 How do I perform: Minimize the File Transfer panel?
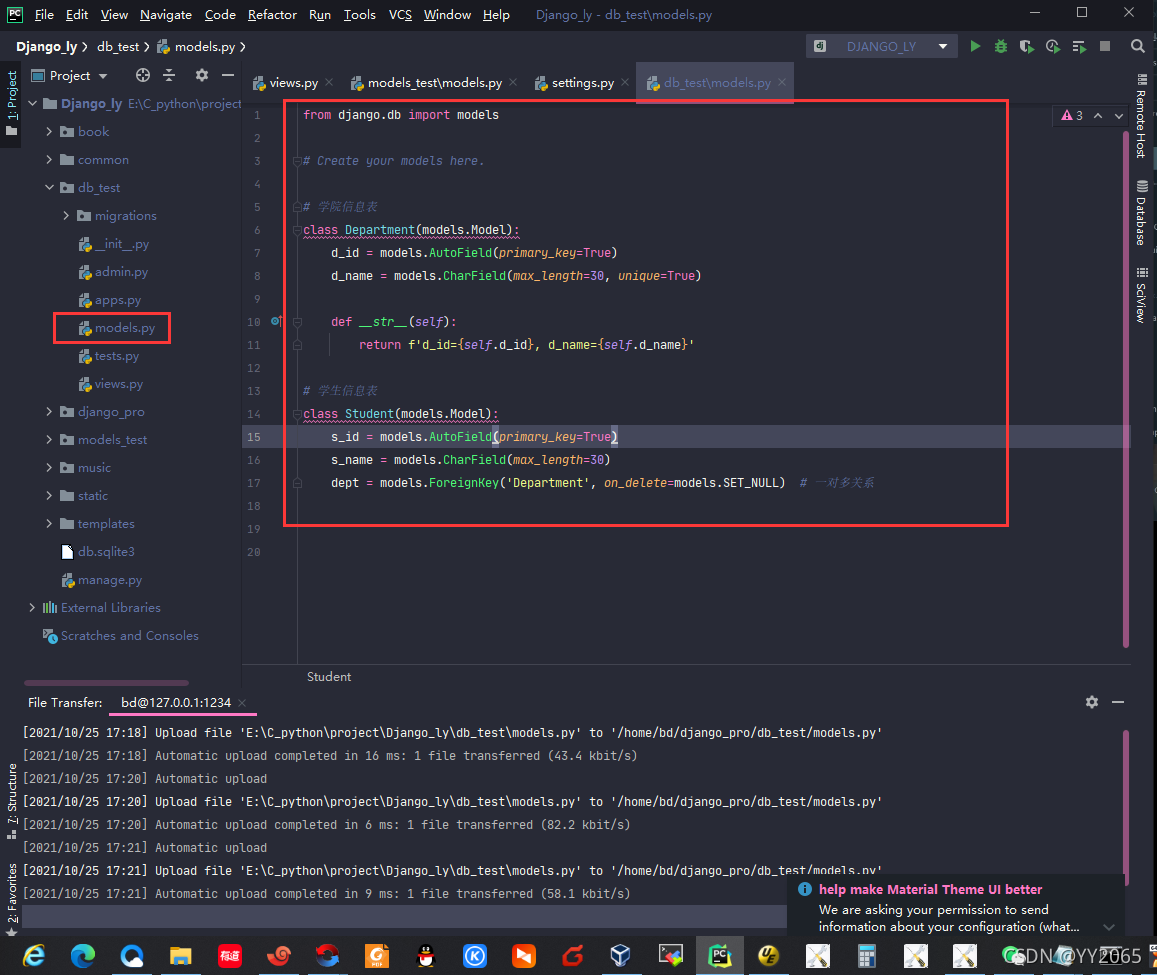[x=1118, y=702]
